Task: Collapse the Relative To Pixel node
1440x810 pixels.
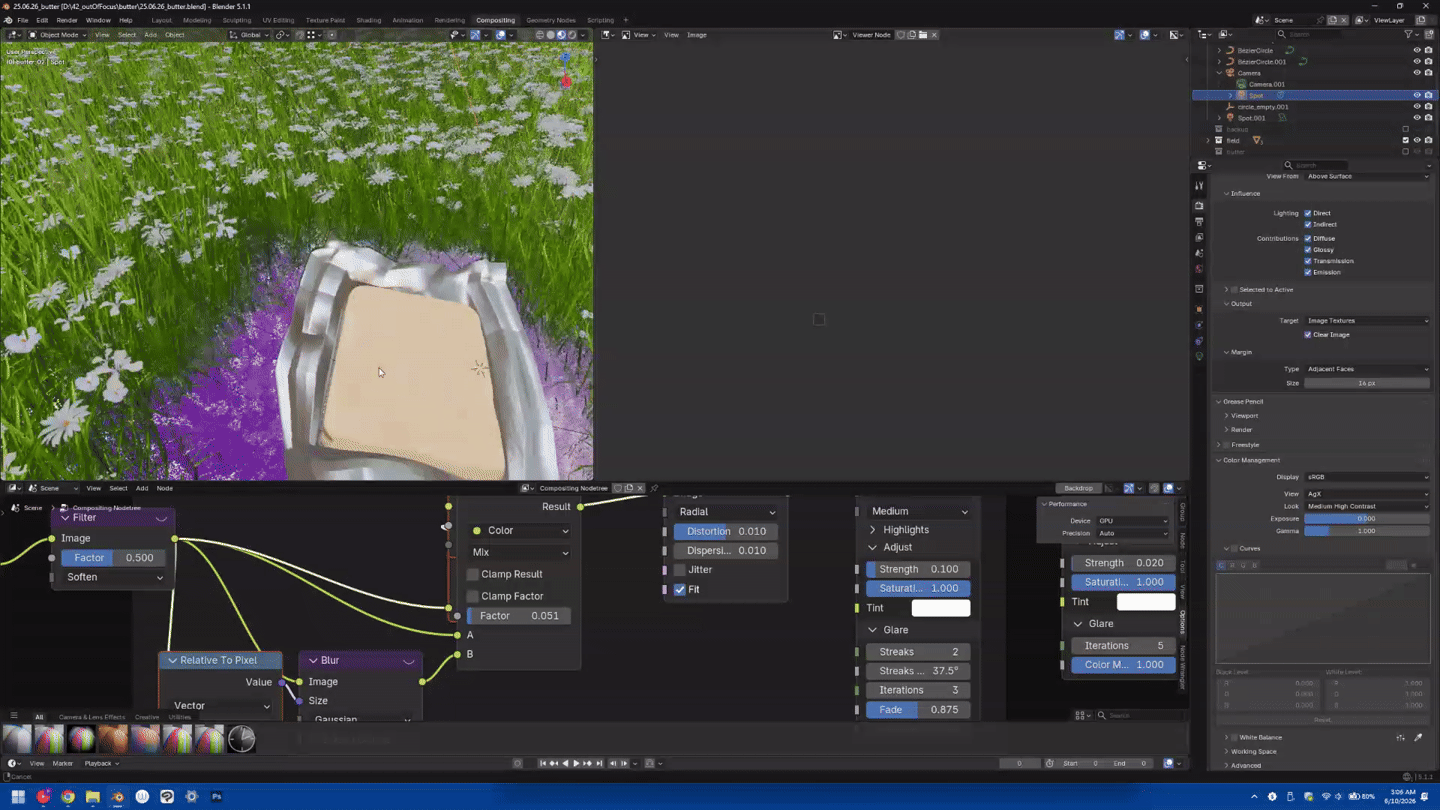Action: [172, 661]
